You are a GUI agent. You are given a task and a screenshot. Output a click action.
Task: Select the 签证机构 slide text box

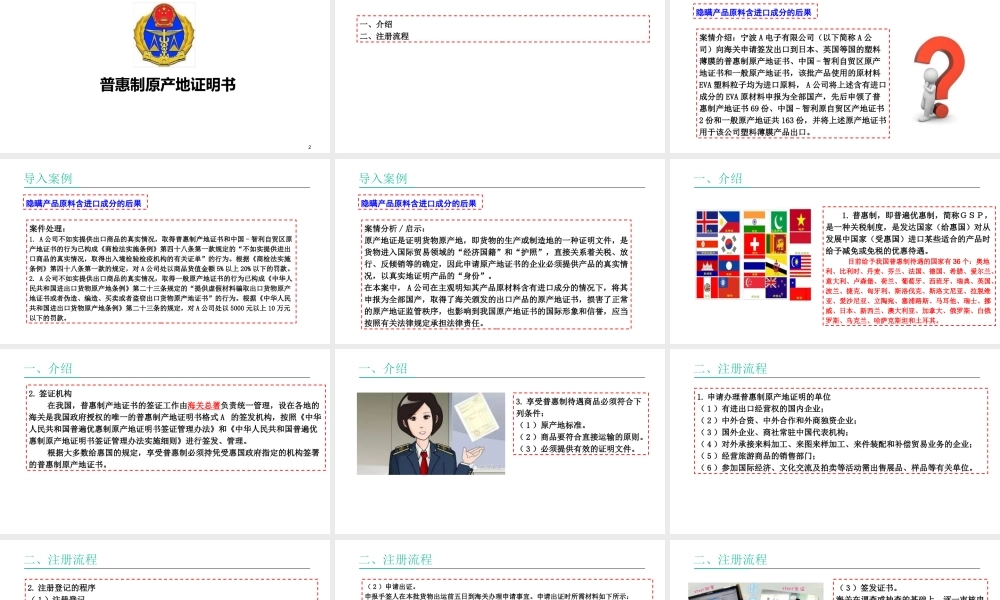174,428
